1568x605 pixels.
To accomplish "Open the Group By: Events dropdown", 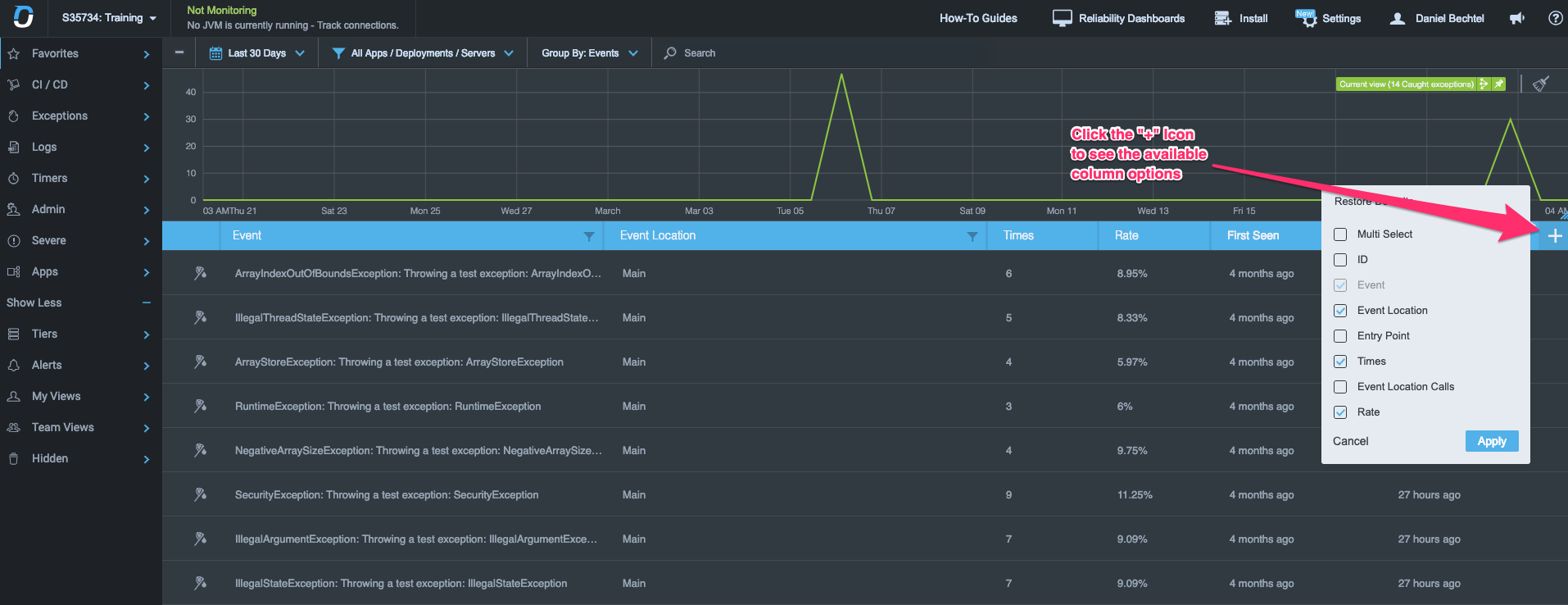I will (x=589, y=53).
